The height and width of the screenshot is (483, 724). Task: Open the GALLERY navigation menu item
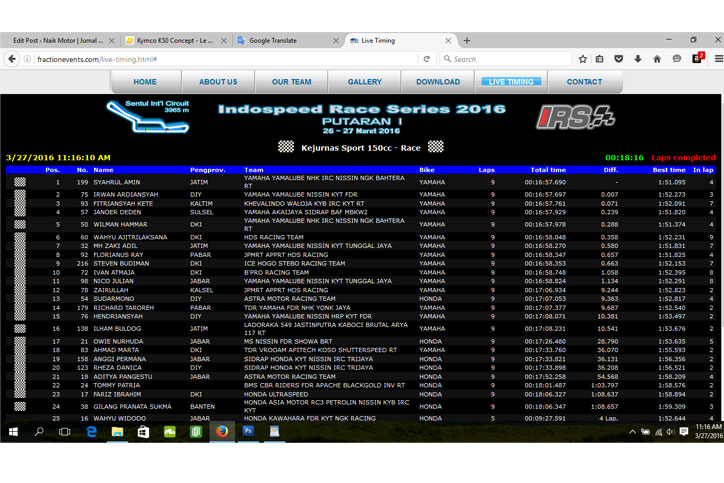click(365, 82)
